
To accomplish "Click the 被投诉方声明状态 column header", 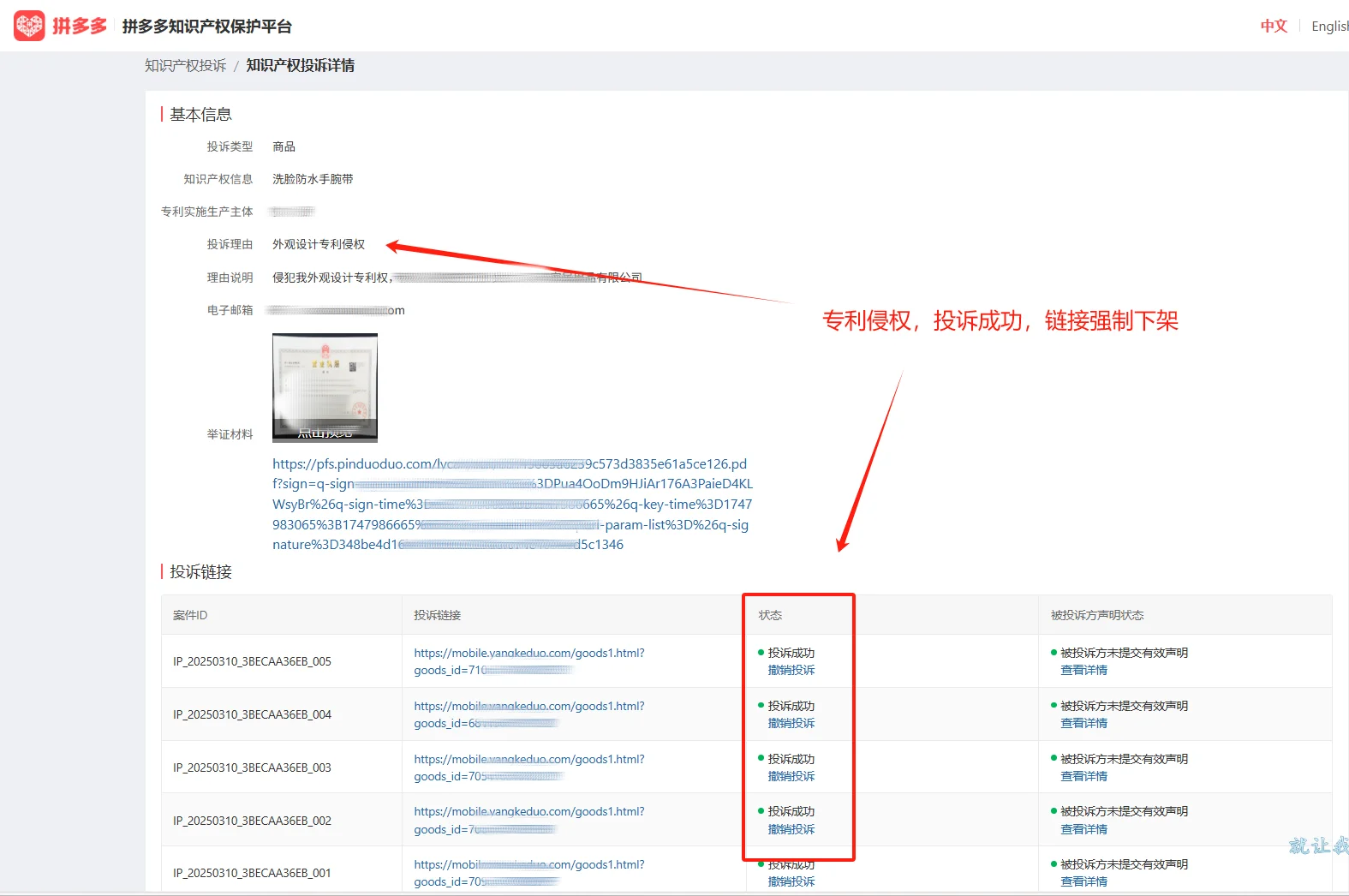I will coord(1097,615).
